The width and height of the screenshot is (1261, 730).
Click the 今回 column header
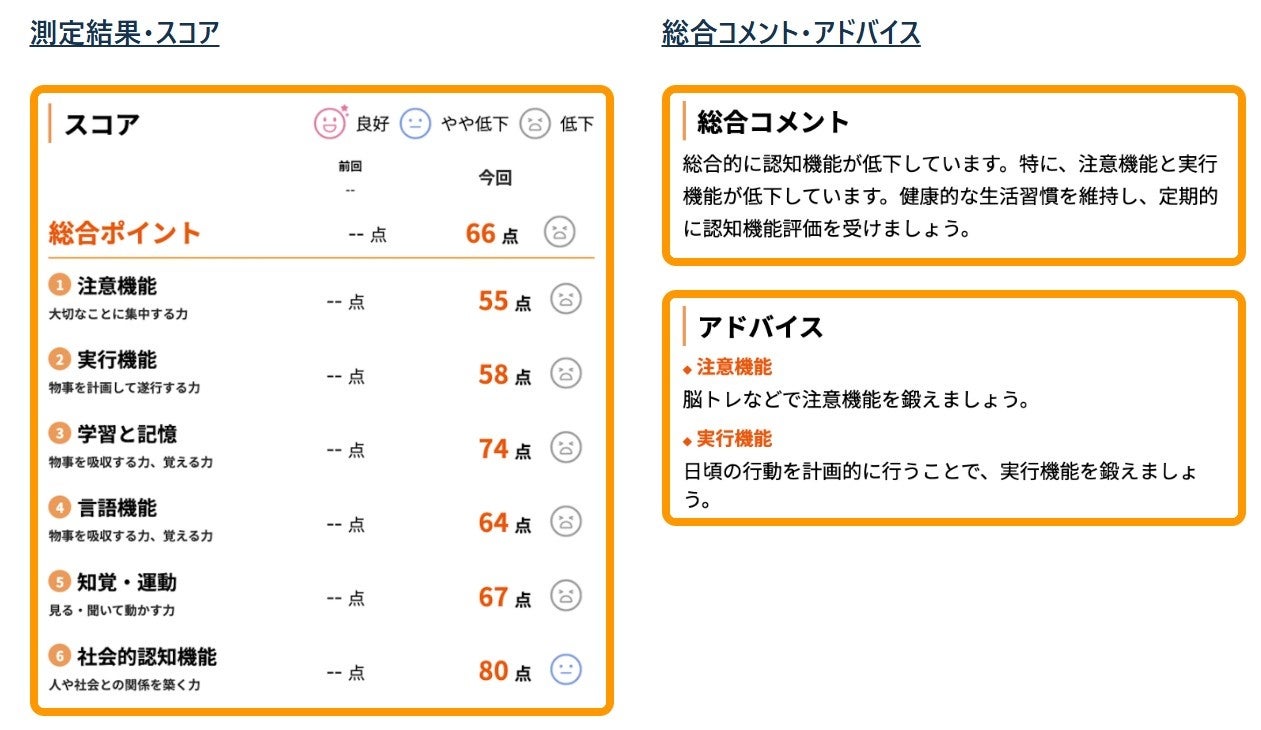click(494, 178)
